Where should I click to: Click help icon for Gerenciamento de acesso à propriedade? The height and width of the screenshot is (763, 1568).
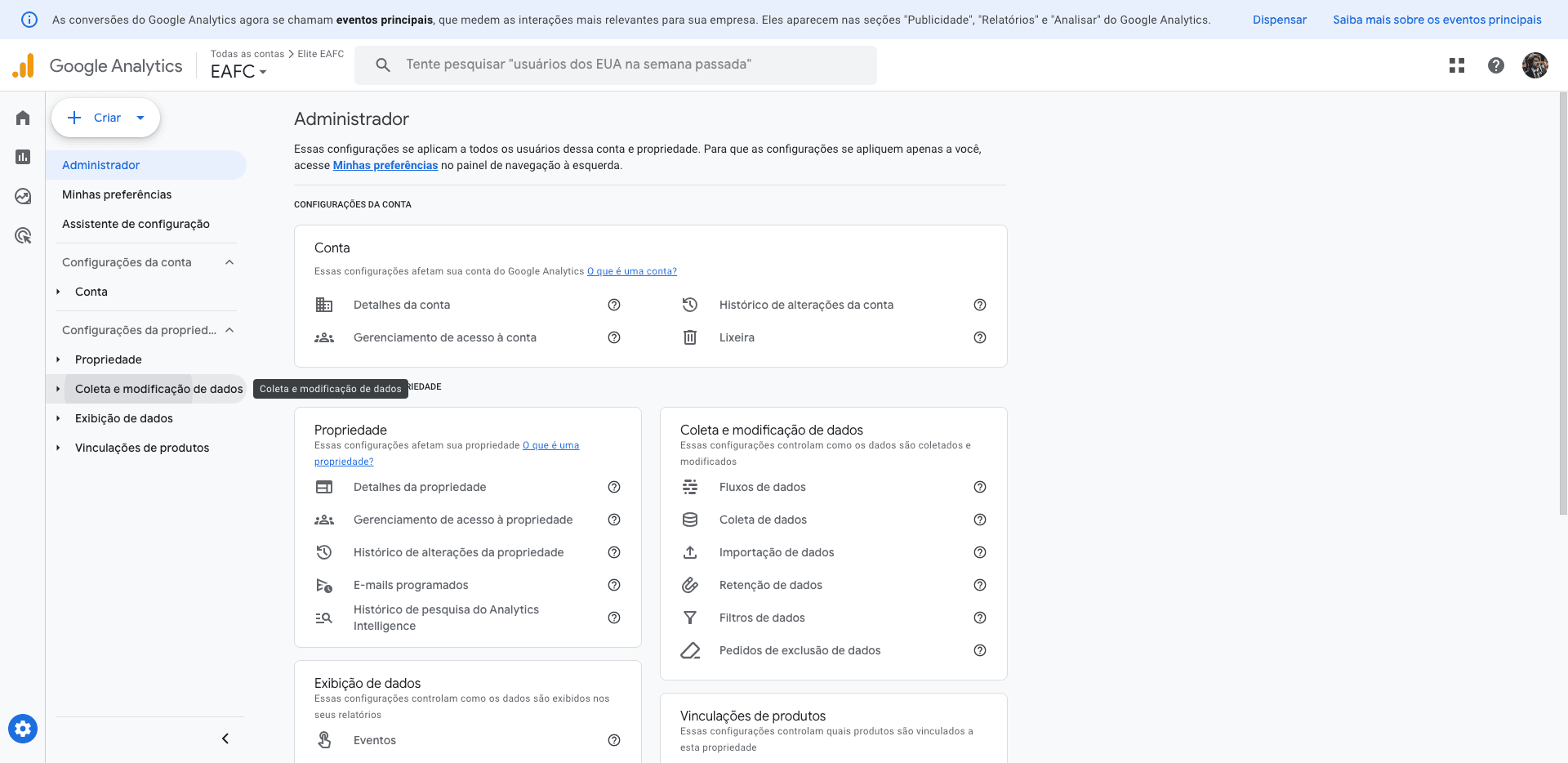pyautogui.click(x=614, y=520)
